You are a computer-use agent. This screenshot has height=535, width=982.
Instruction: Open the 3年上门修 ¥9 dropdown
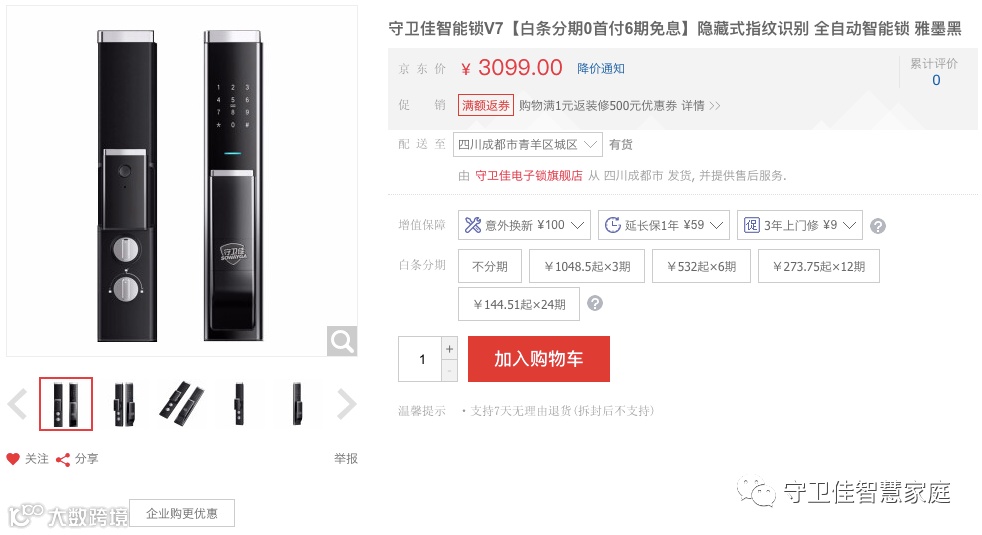(x=800, y=225)
